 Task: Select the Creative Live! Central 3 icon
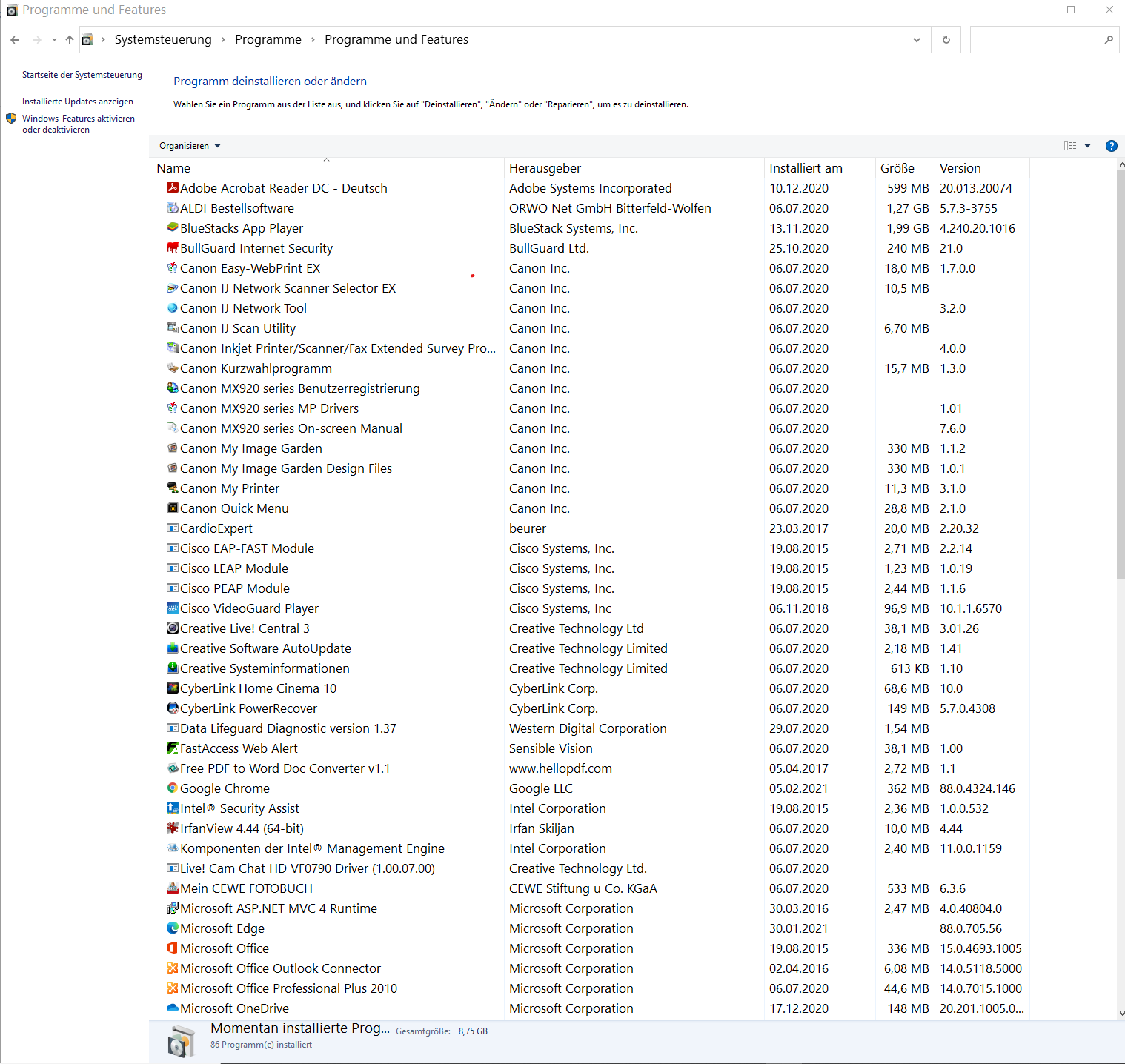[x=173, y=628]
